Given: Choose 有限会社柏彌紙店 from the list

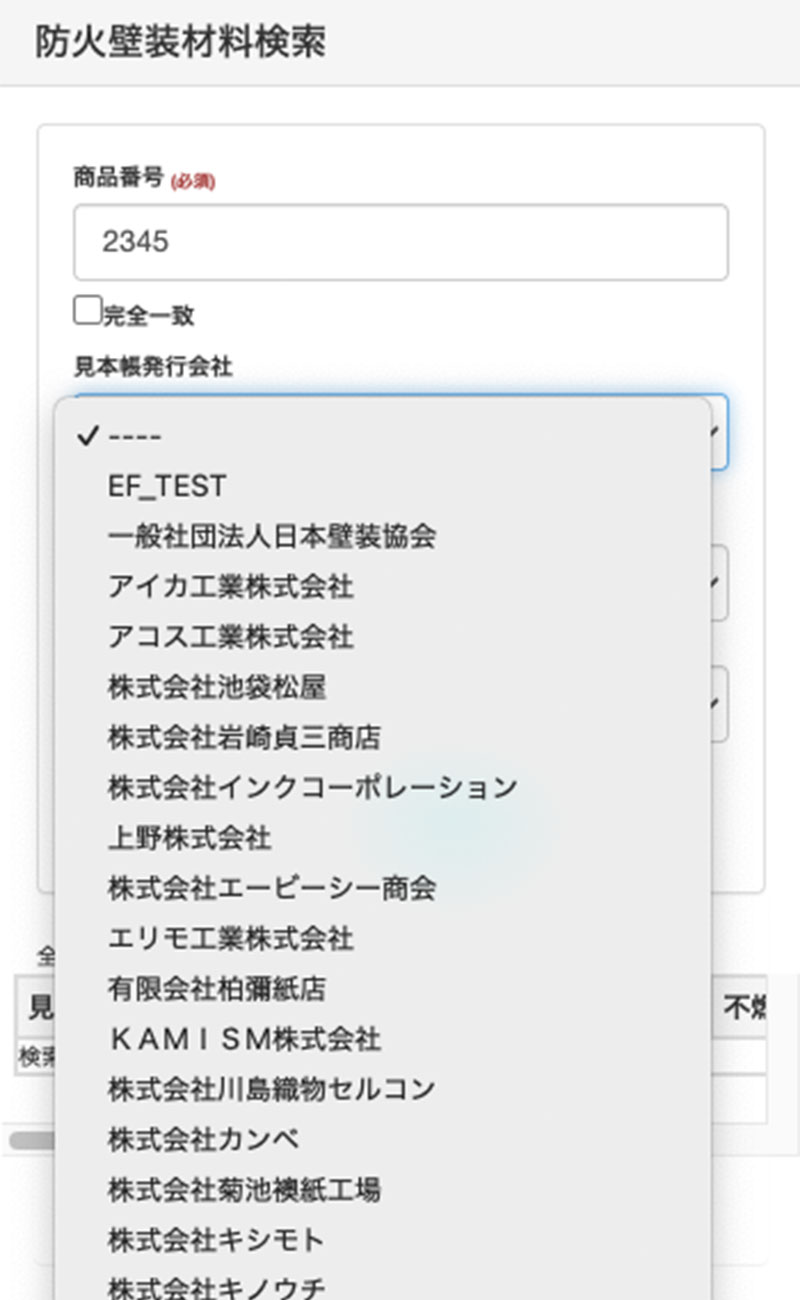Looking at the screenshot, I should [x=216, y=989].
